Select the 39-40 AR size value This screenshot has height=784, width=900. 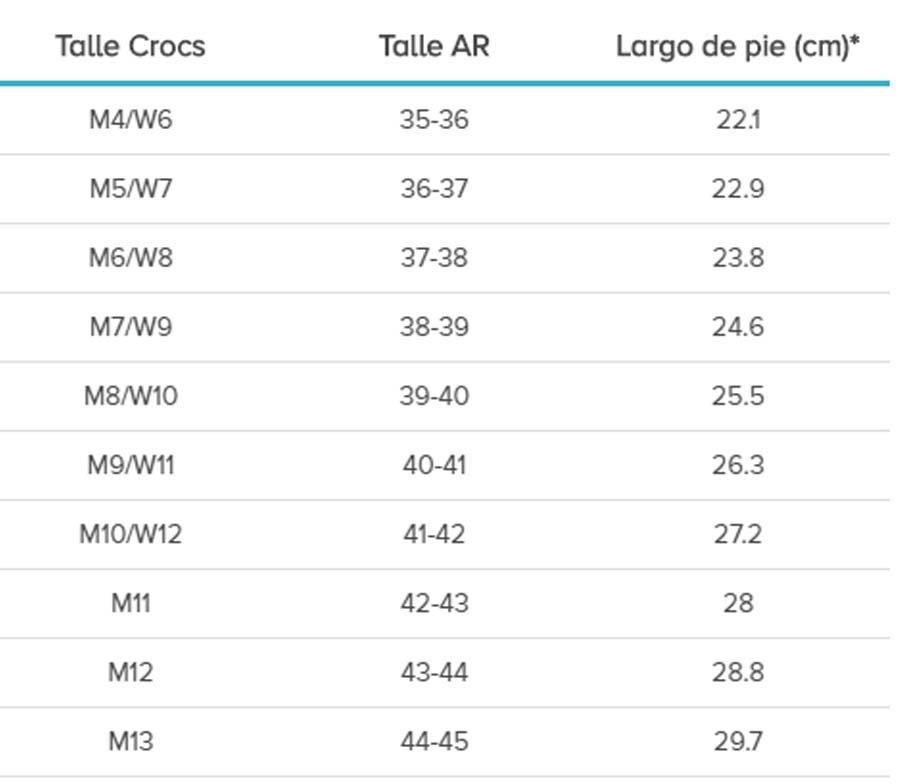coord(434,396)
